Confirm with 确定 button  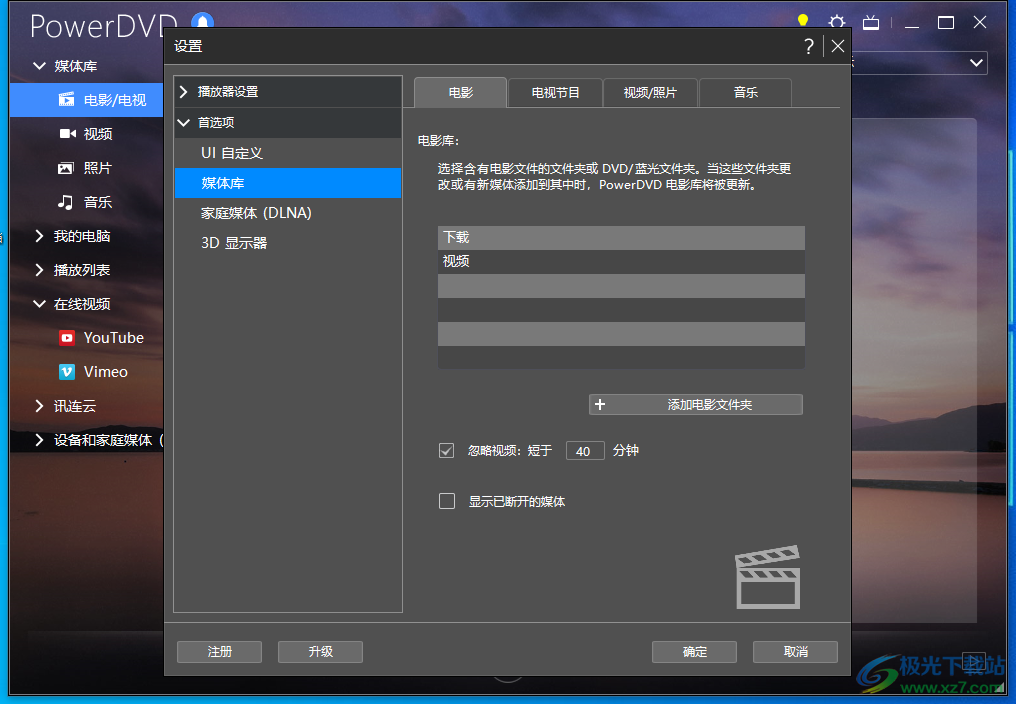pyautogui.click(x=695, y=651)
